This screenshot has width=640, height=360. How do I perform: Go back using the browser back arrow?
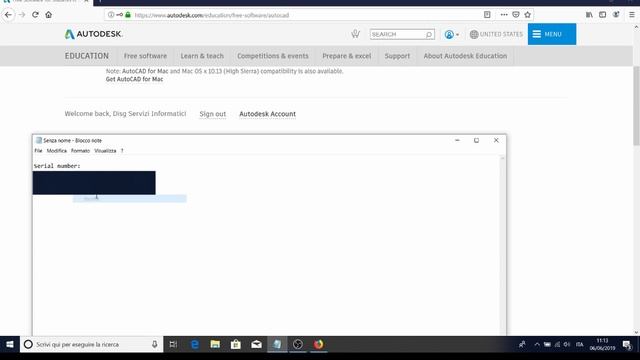(8, 15)
